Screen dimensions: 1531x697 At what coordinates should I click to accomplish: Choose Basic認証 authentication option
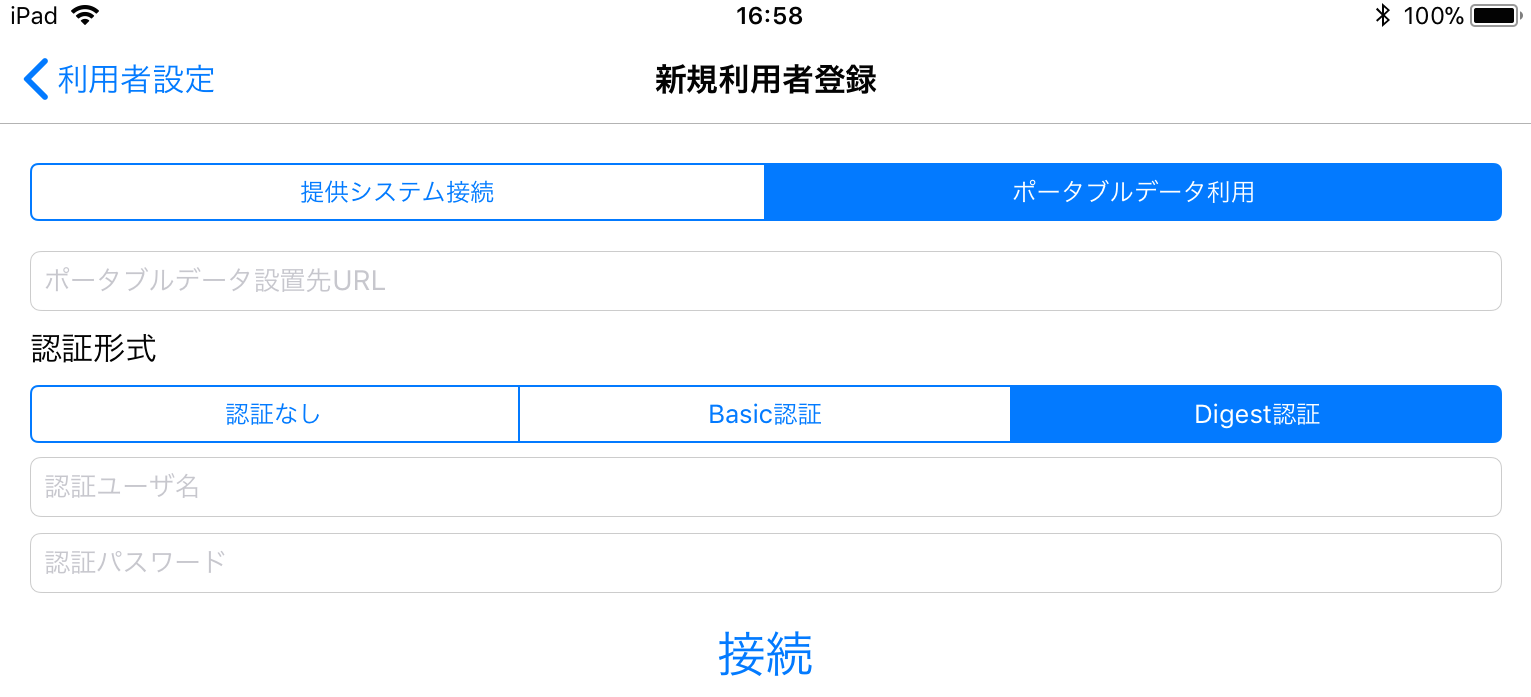[765, 414]
